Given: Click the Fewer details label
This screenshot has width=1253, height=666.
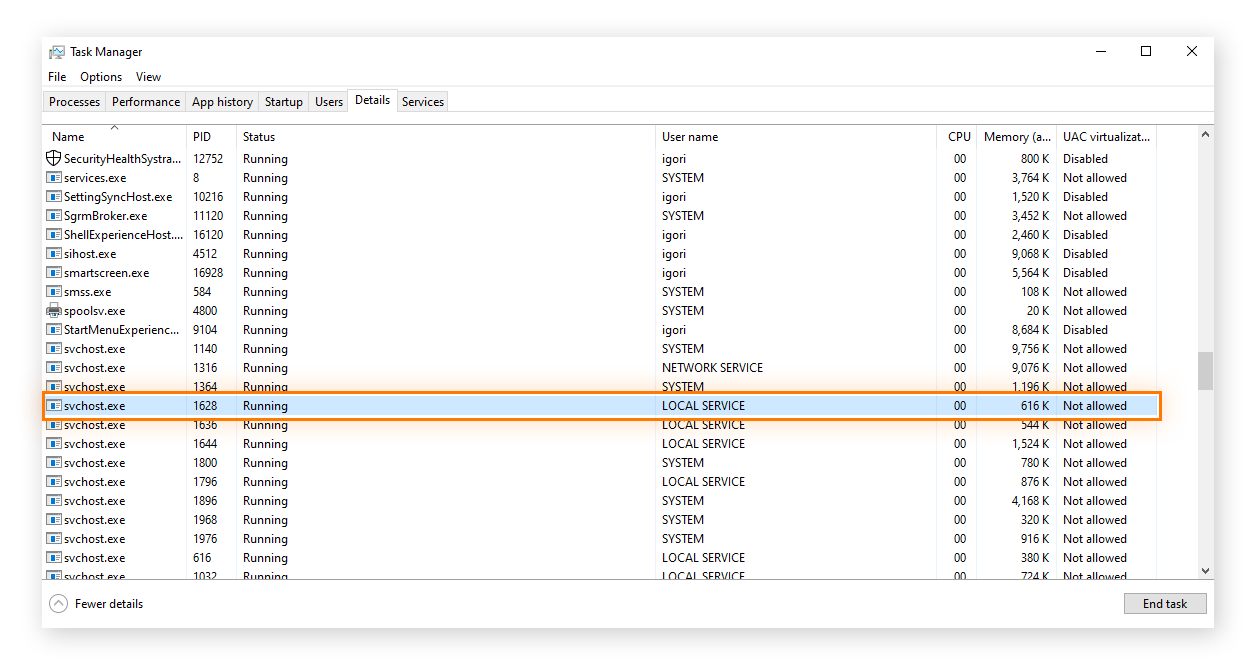Looking at the screenshot, I should click(109, 604).
